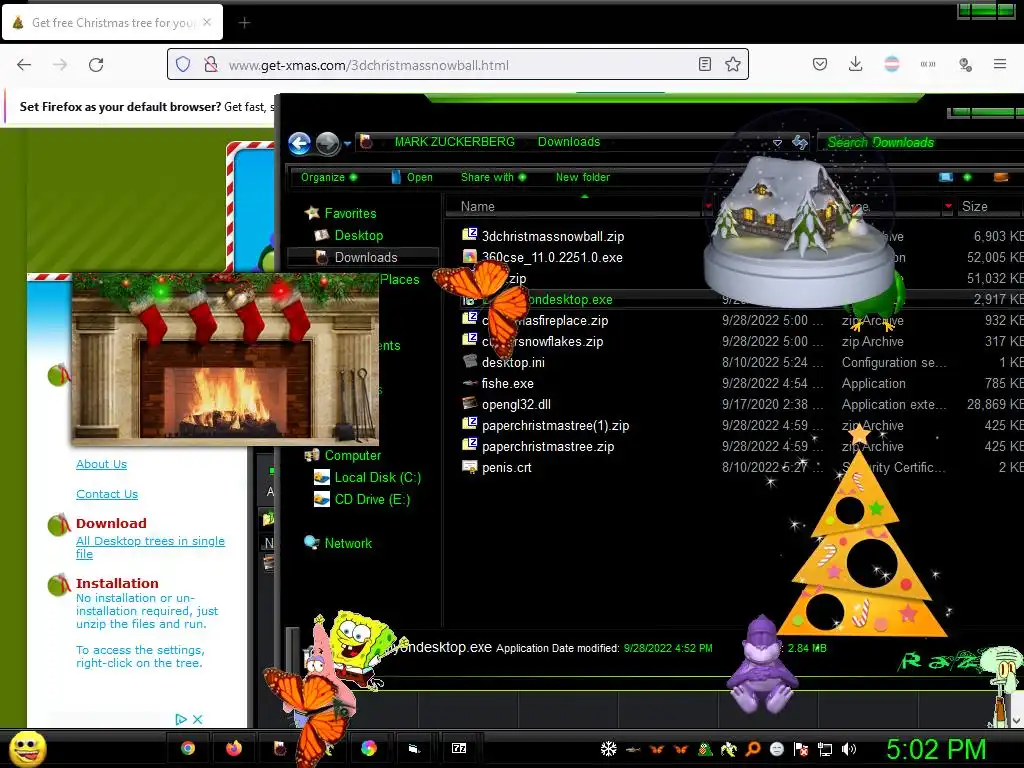
Task: Go back in the Firefox browser
Action: click(24, 64)
